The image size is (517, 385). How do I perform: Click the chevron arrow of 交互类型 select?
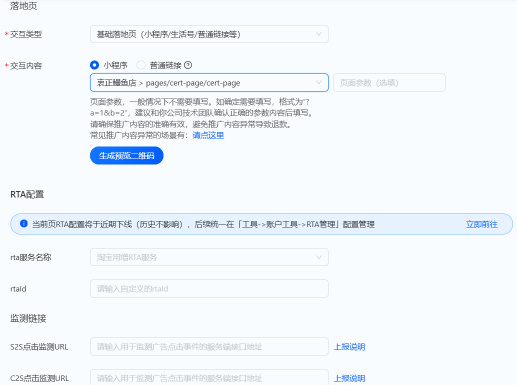(x=319, y=34)
